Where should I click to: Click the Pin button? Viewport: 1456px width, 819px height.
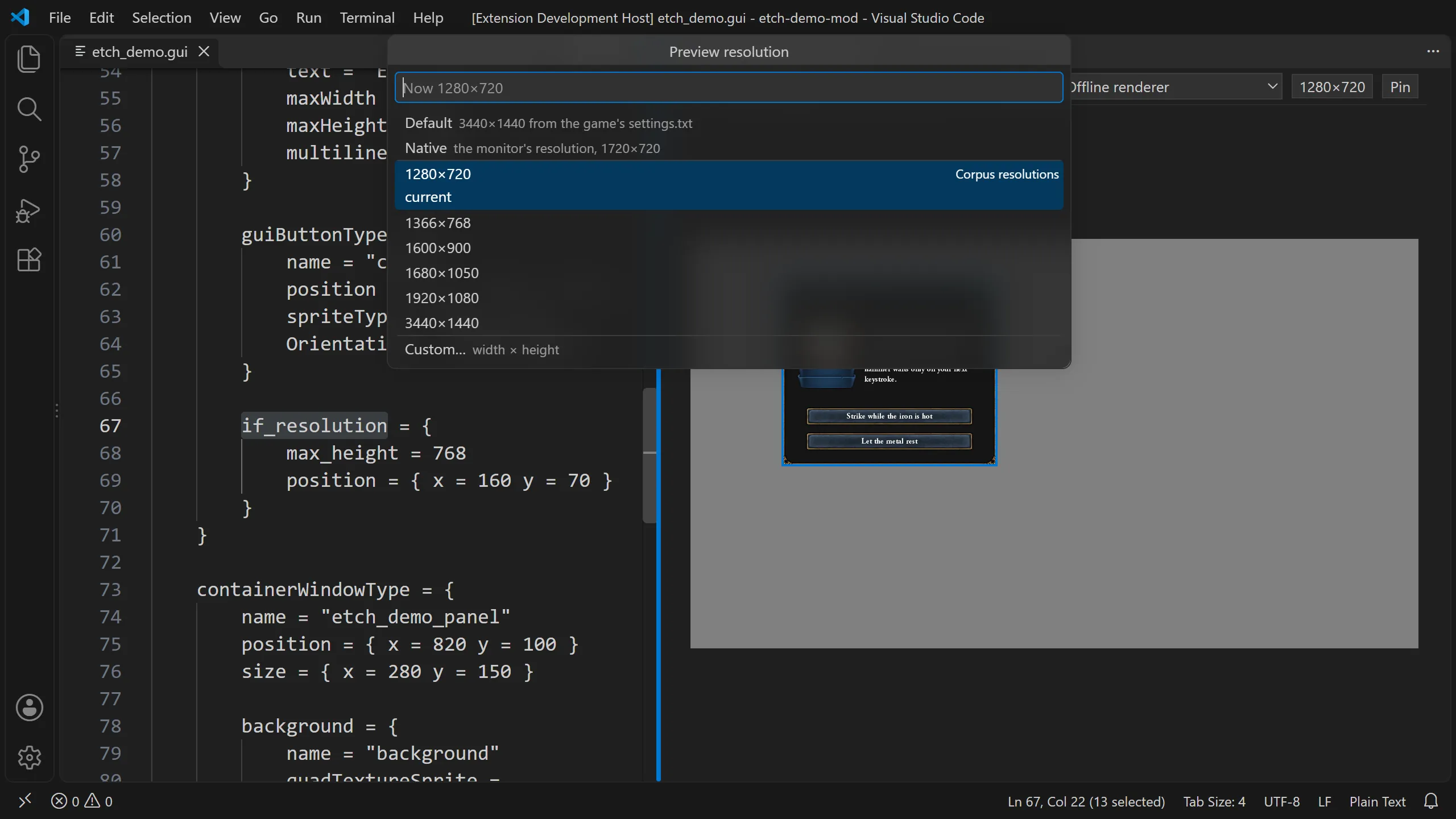pyautogui.click(x=1400, y=87)
